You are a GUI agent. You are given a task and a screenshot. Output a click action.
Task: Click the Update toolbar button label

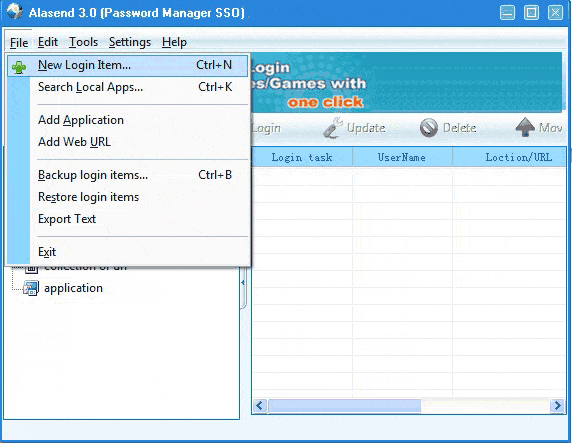[x=366, y=128]
